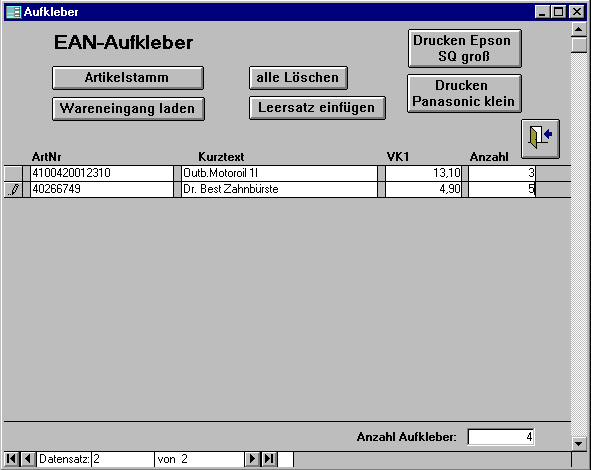591x470 pixels.
Task: Click VK1 price field 13,10
Action: [x=423, y=173]
